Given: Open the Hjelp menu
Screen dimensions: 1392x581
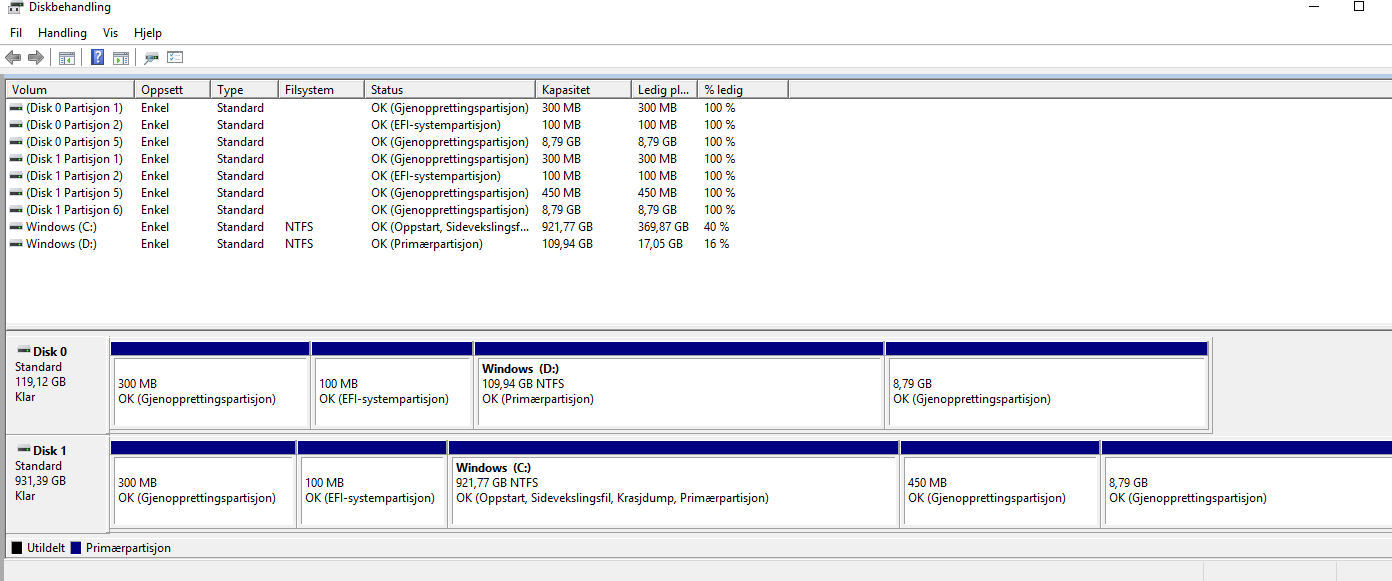Looking at the screenshot, I should [x=148, y=33].
